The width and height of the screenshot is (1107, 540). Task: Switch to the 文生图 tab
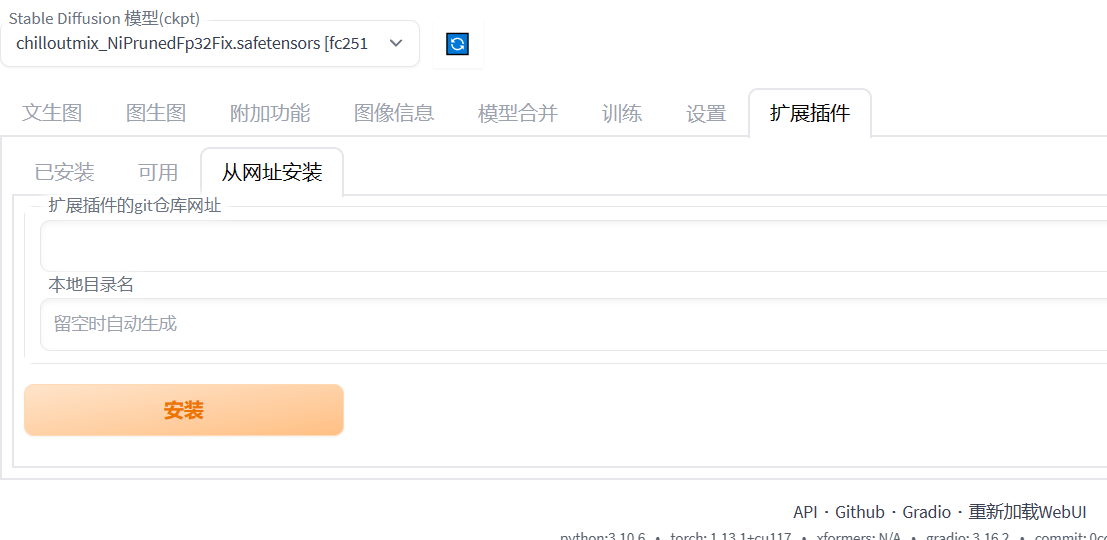pyautogui.click(x=52, y=113)
